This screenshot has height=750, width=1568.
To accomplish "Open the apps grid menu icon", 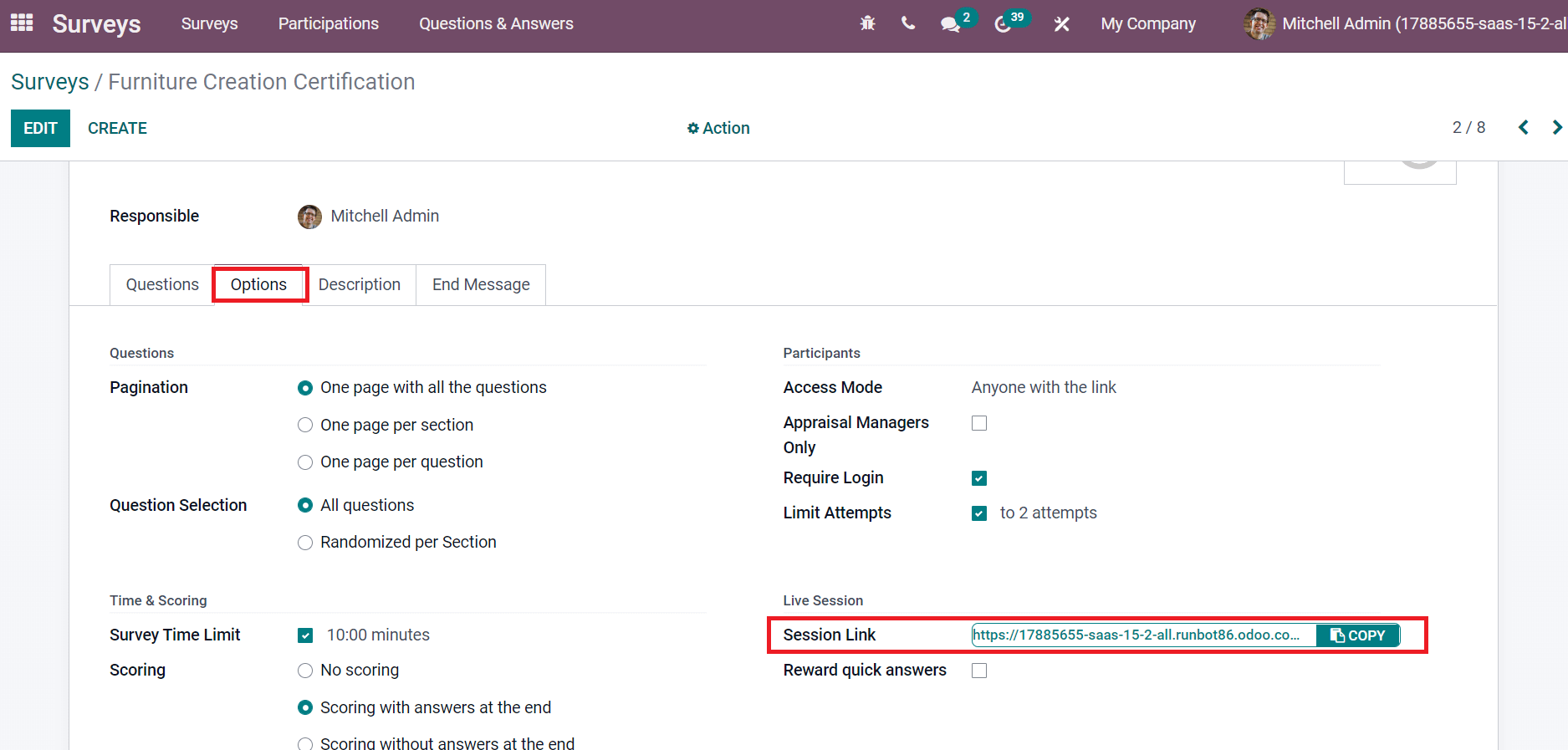I will 22,23.
